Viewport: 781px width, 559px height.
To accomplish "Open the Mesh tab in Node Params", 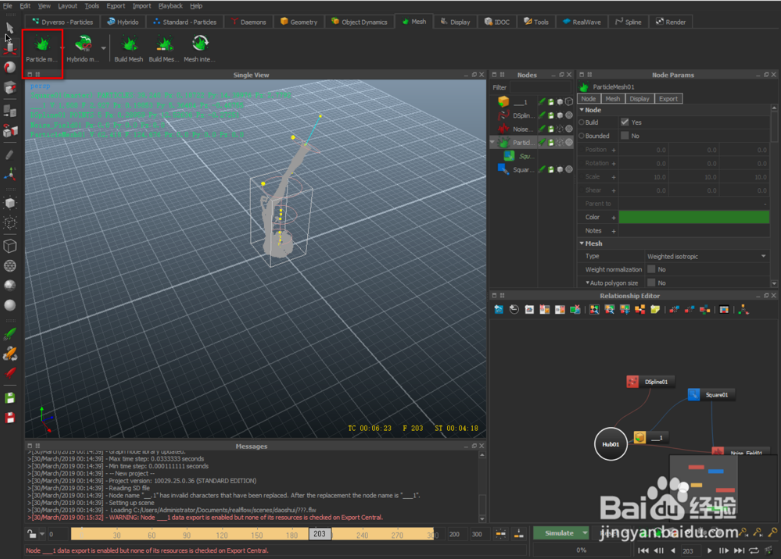I will click(612, 99).
